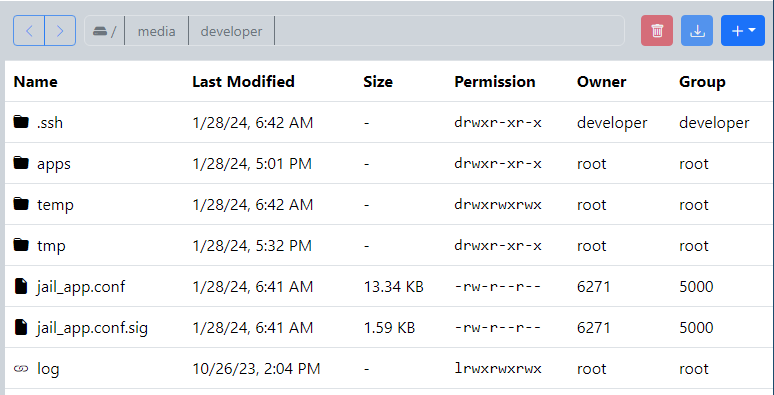Select the temp folder name

pos(55,205)
